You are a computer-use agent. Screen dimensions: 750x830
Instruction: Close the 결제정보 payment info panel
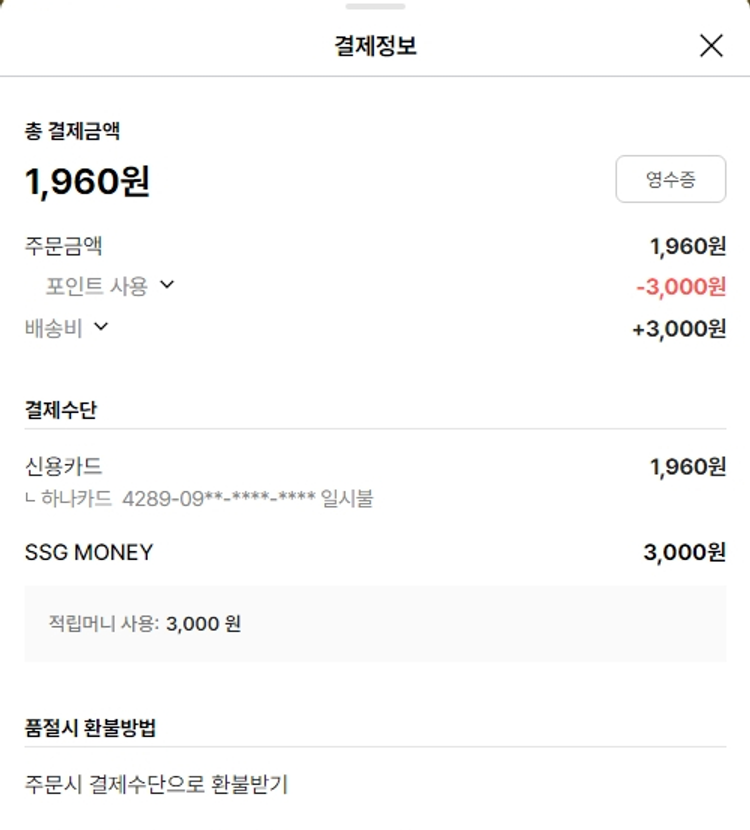tap(711, 46)
